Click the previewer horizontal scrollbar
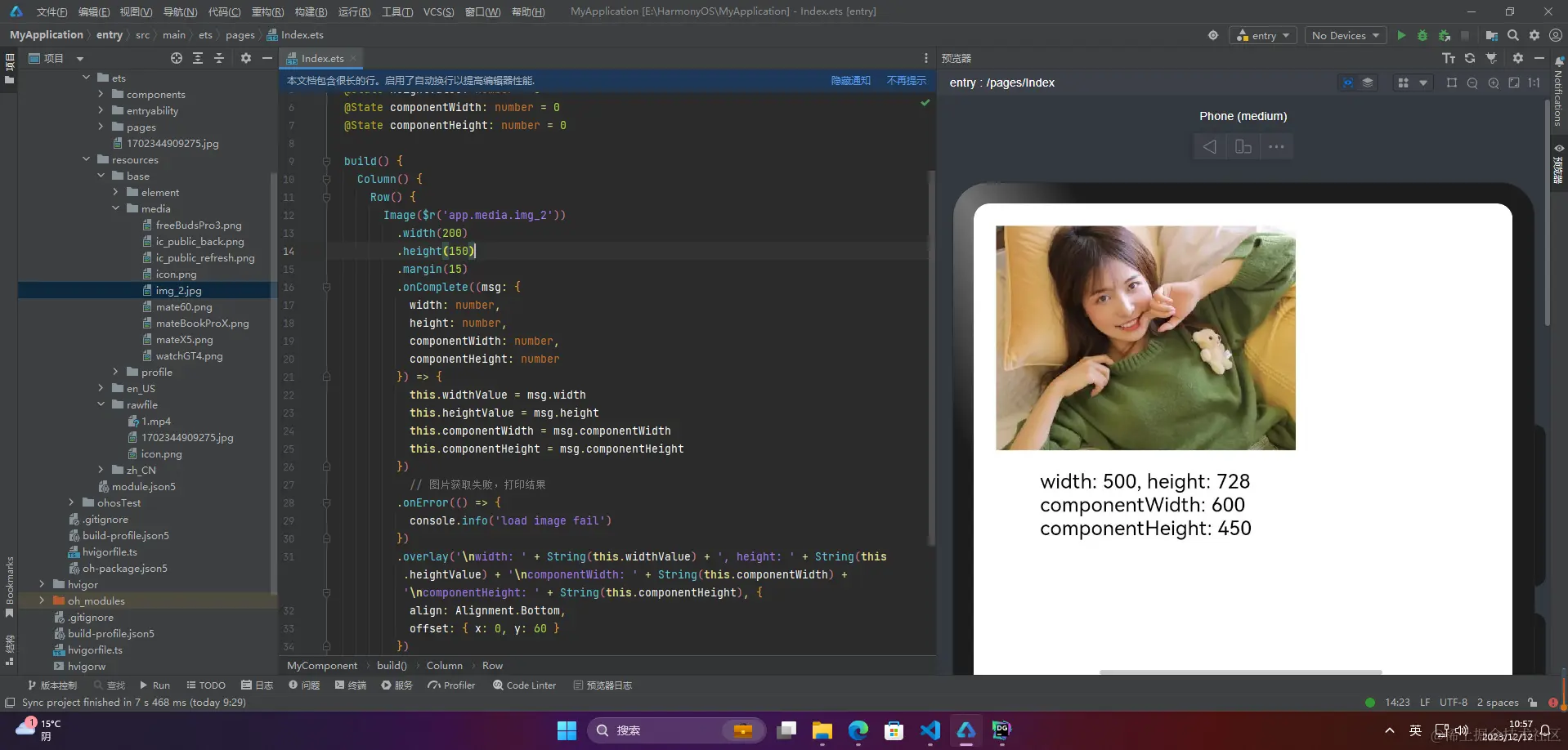Screen dimensions: 1568x750 point(1240,672)
